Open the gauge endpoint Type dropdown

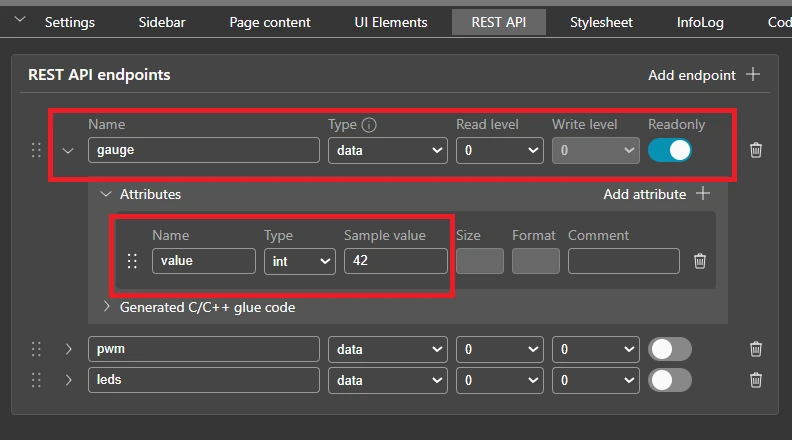click(388, 150)
